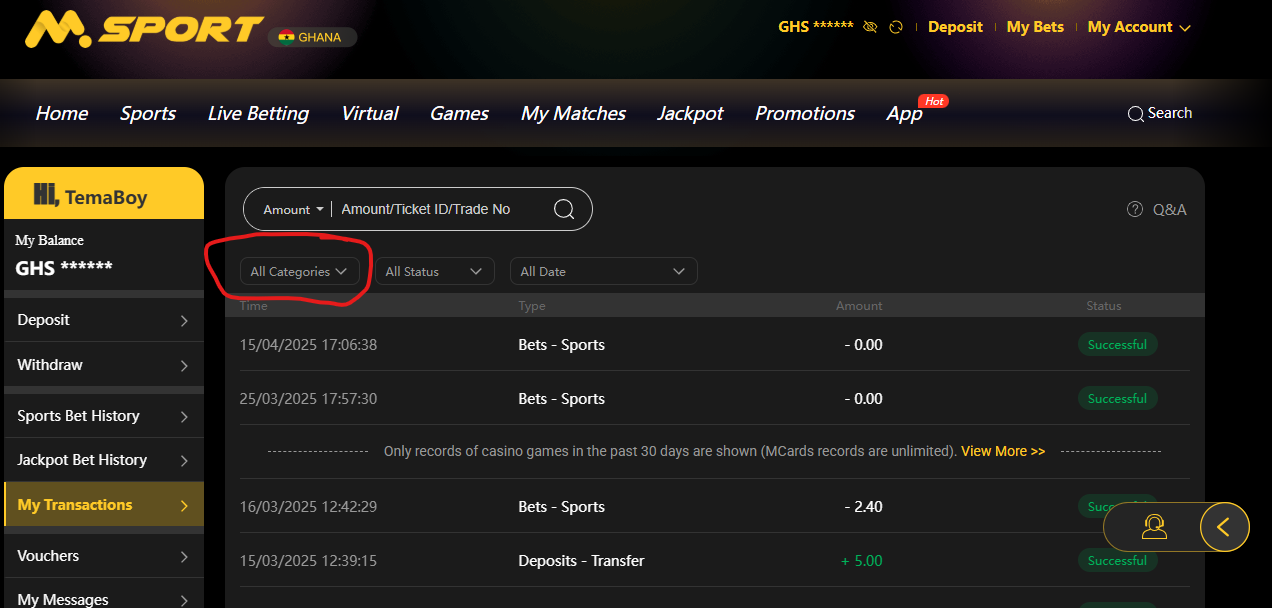The height and width of the screenshot is (608, 1272).
Task: Expand the All Date dropdown
Action: point(603,271)
